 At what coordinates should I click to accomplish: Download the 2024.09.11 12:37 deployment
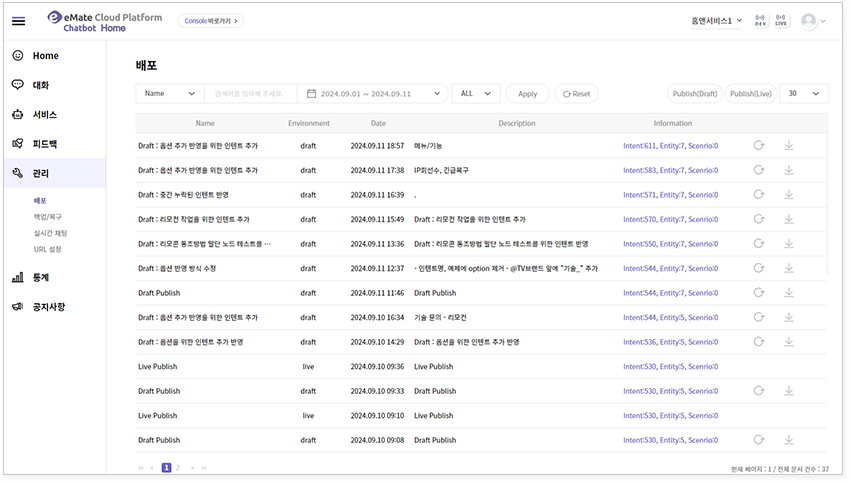789,268
